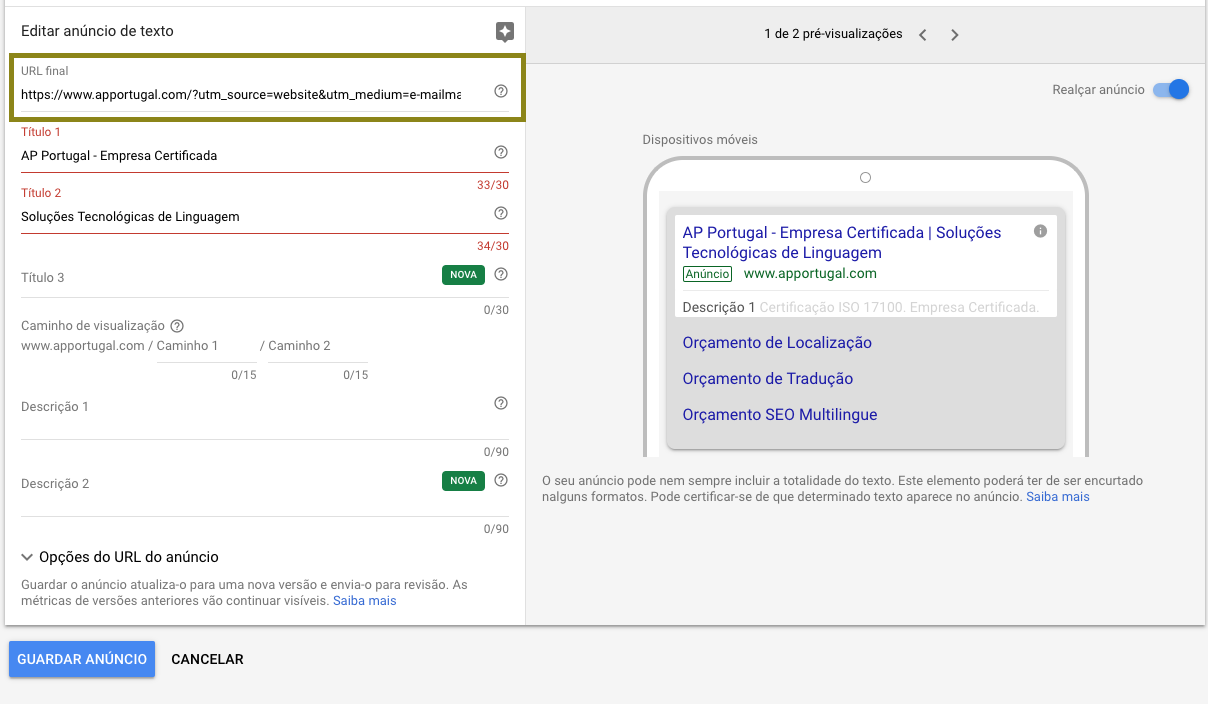Click the preview ad headline
Viewport: 1208px width, 704px height.
(842, 242)
